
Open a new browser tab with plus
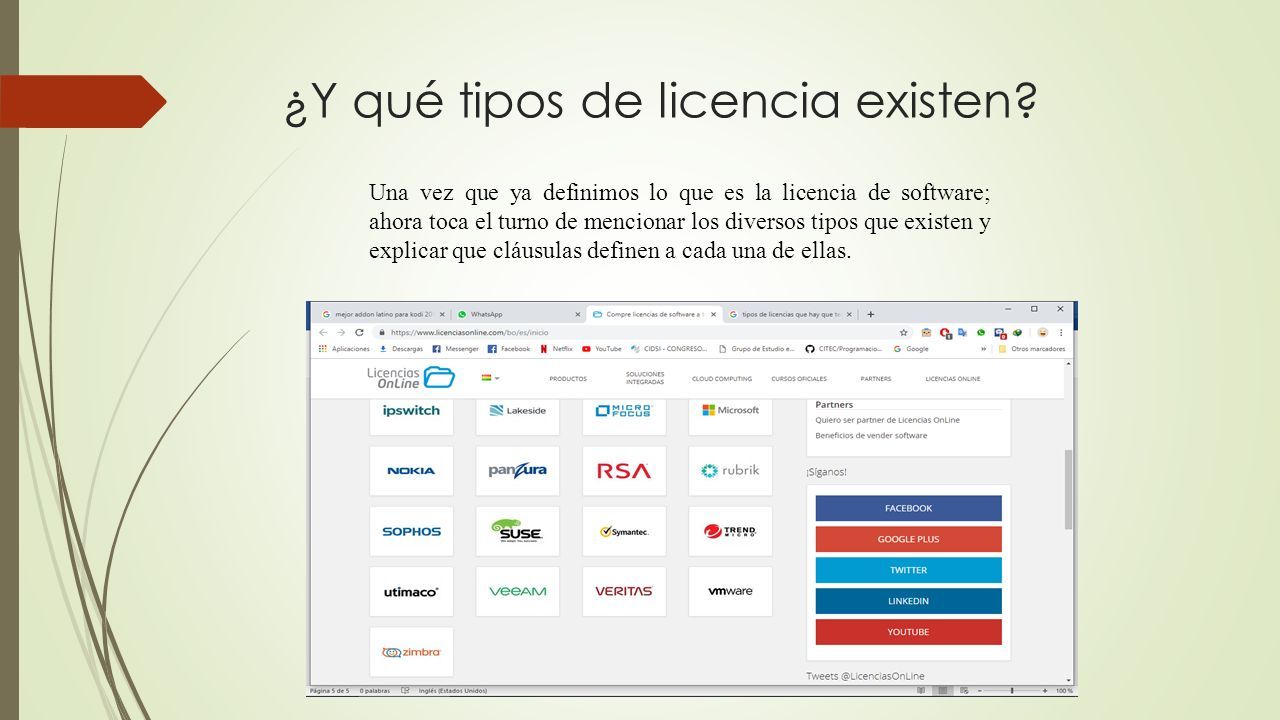[871, 314]
